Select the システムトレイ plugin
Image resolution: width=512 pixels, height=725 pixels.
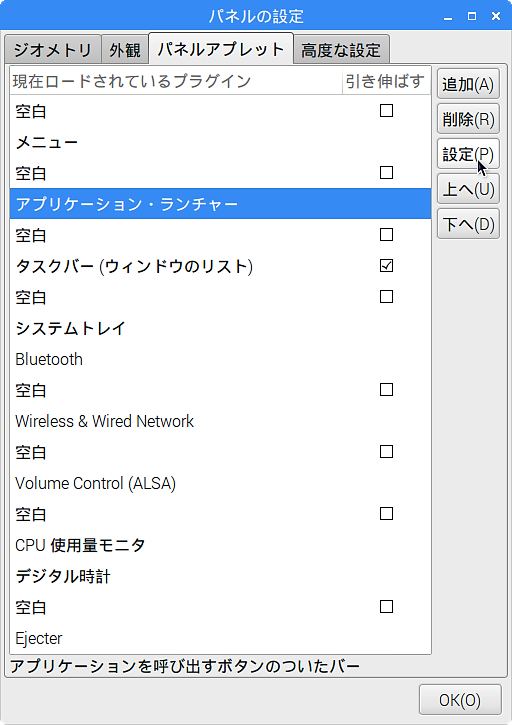(x=220, y=328)
